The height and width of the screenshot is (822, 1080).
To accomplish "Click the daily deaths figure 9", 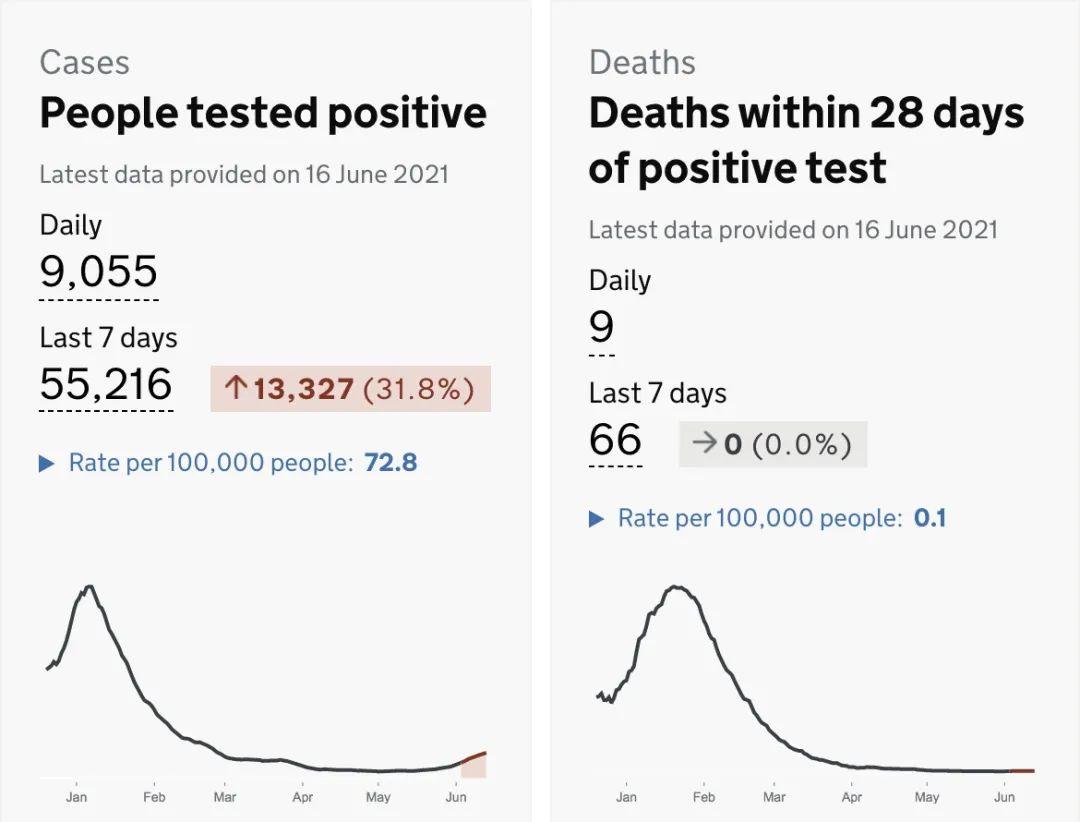I will tap(601, 328).
